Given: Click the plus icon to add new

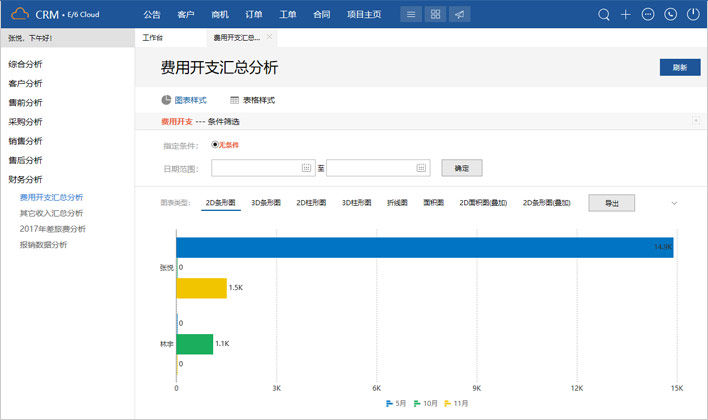Looking at the screenshot, I should click(626, 15).
